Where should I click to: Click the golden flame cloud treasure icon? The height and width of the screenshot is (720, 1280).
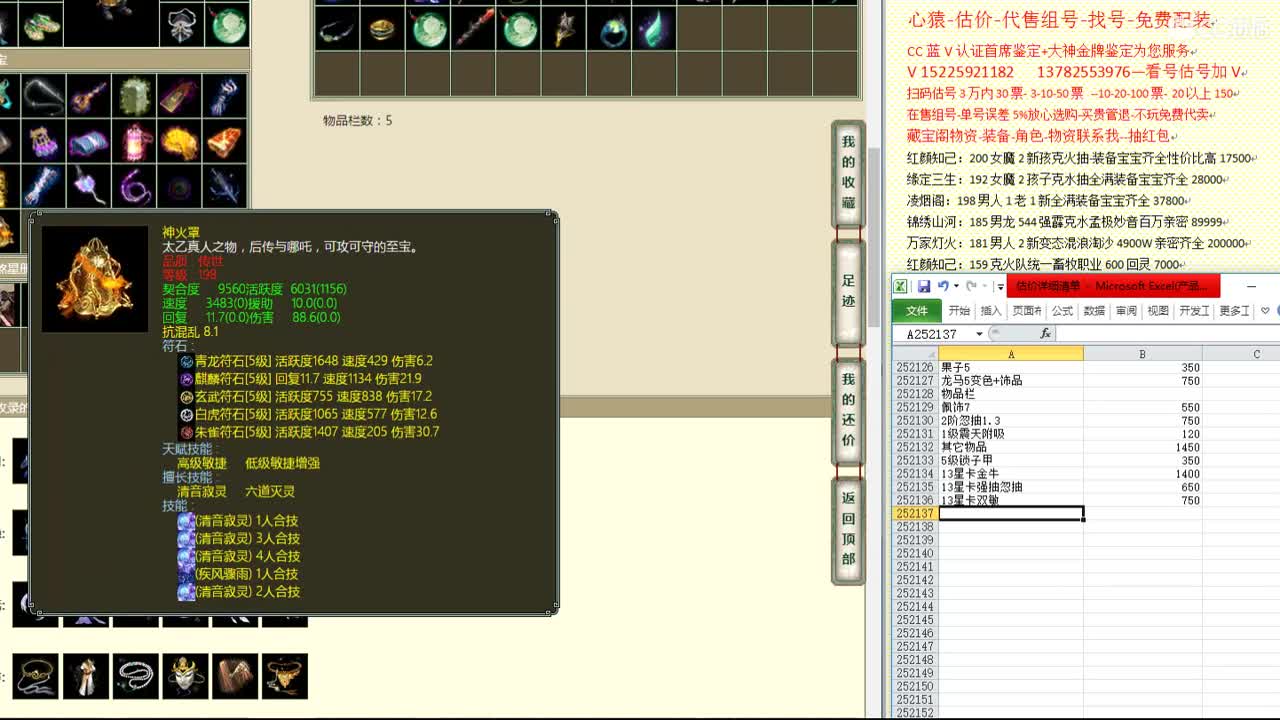(x=180, y=142)
